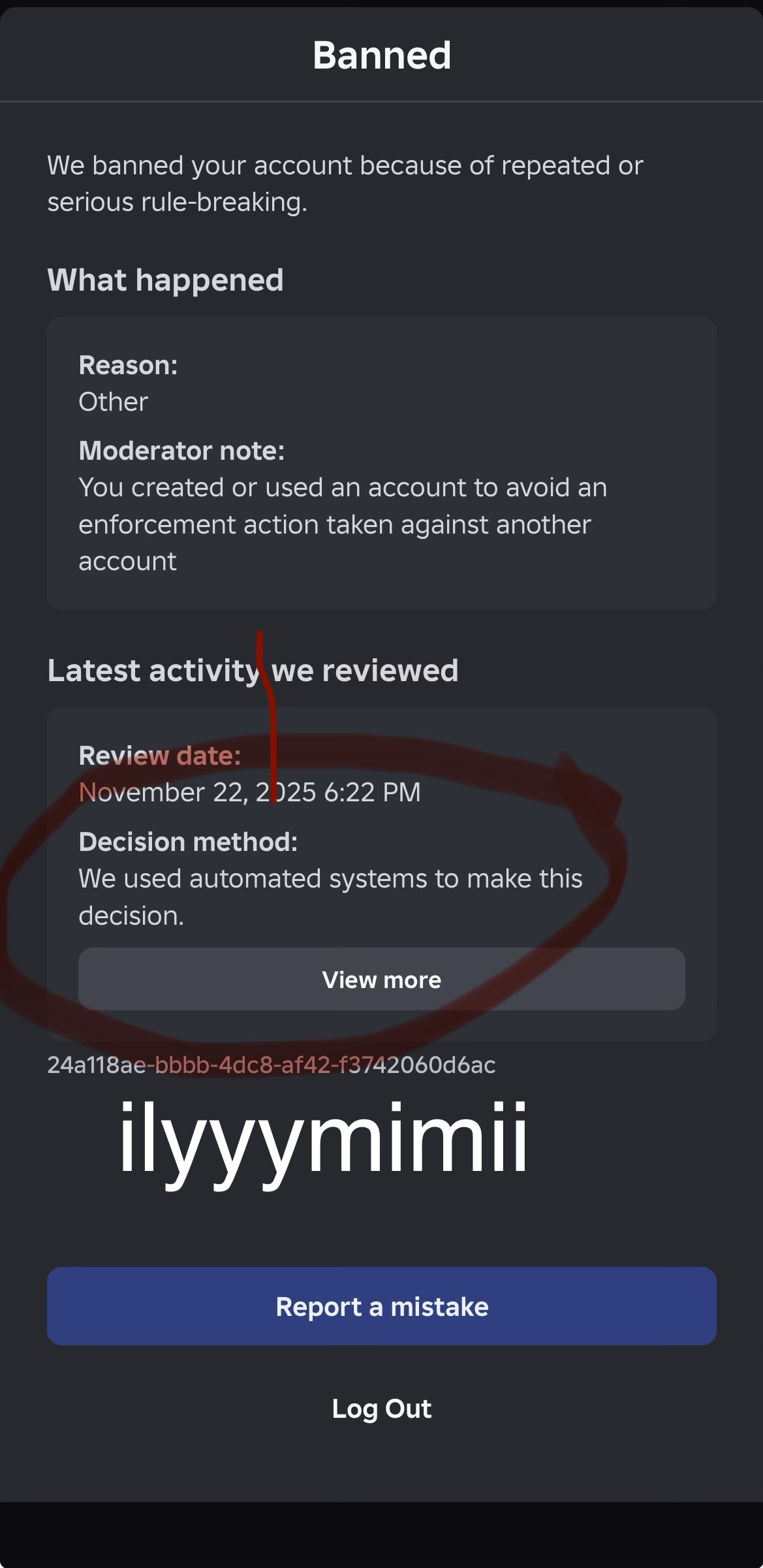The width and height of the screenshot is (763, 1568).
Task: Select the November 22, 2025 6:22 PM date
Action: (x=249, y=792)
